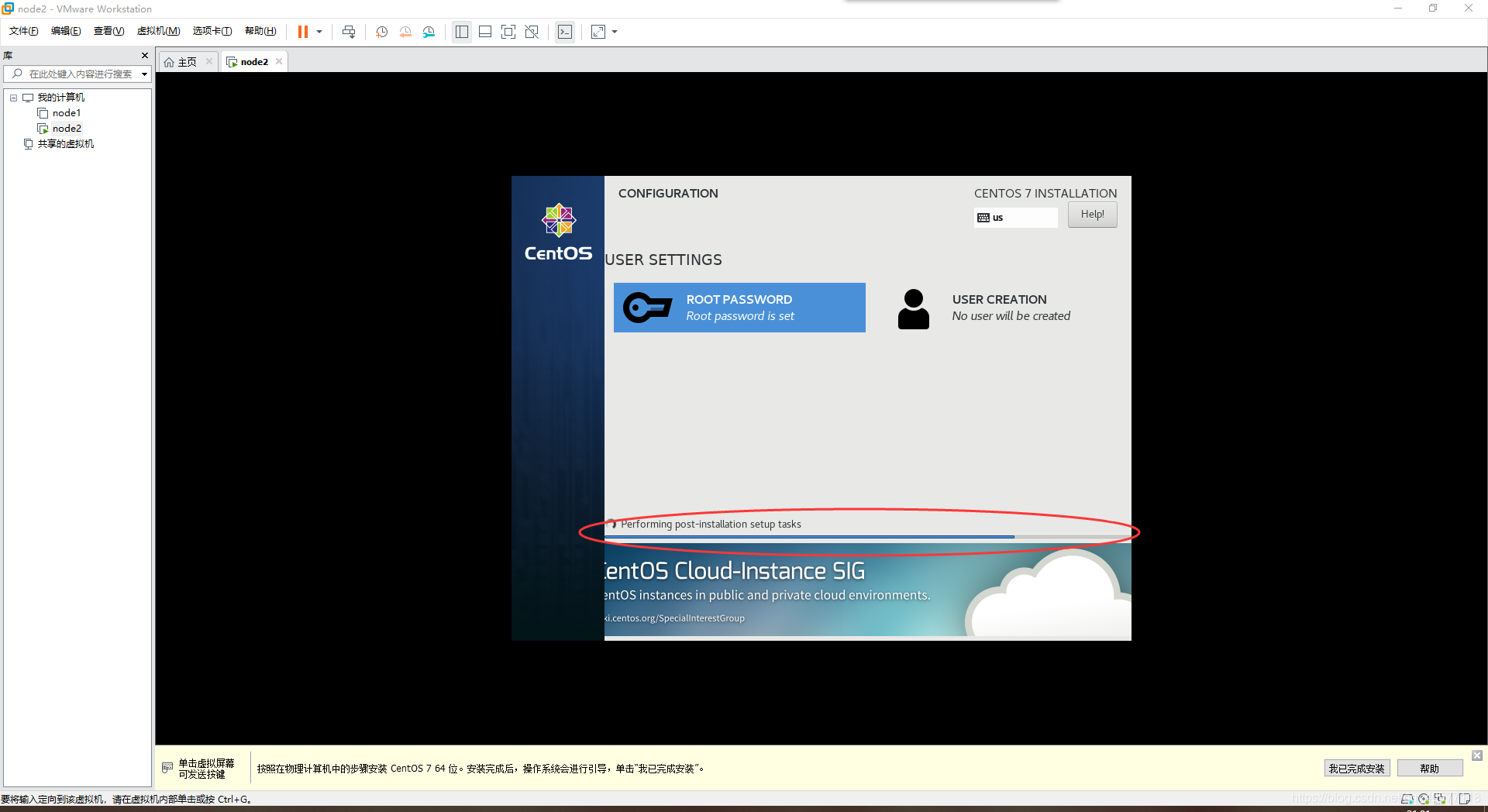The image size is (1488, 812).
Task: Revert to the previous snapshot
Action: [405, 32]
